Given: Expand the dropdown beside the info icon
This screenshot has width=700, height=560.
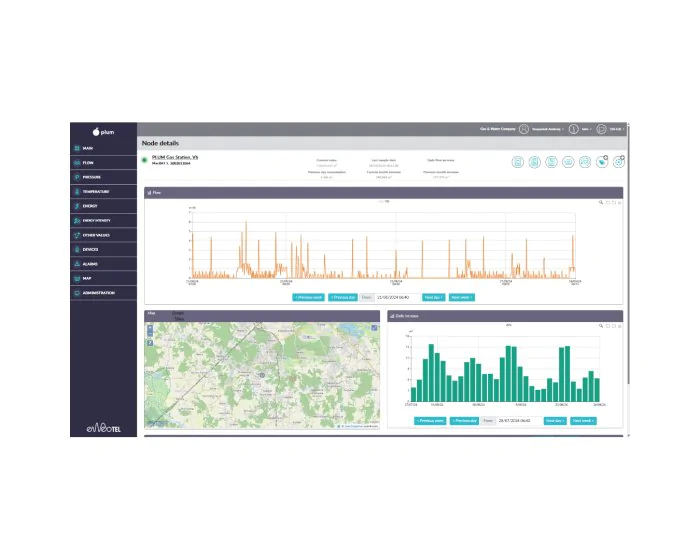Looking at the screenshot, I should click(x=586, y=129).
